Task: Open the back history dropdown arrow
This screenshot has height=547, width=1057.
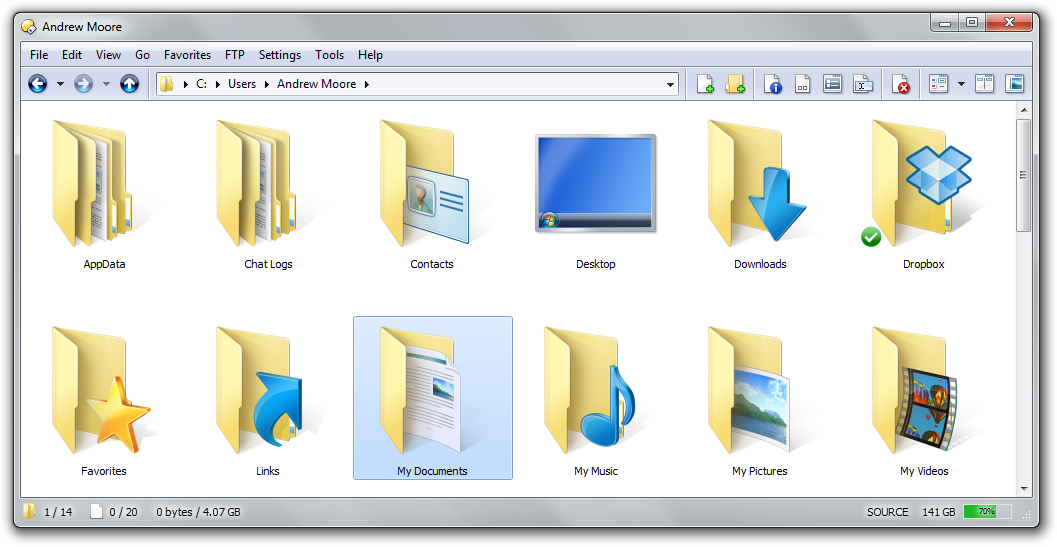Action: click(x=60, y=84)
